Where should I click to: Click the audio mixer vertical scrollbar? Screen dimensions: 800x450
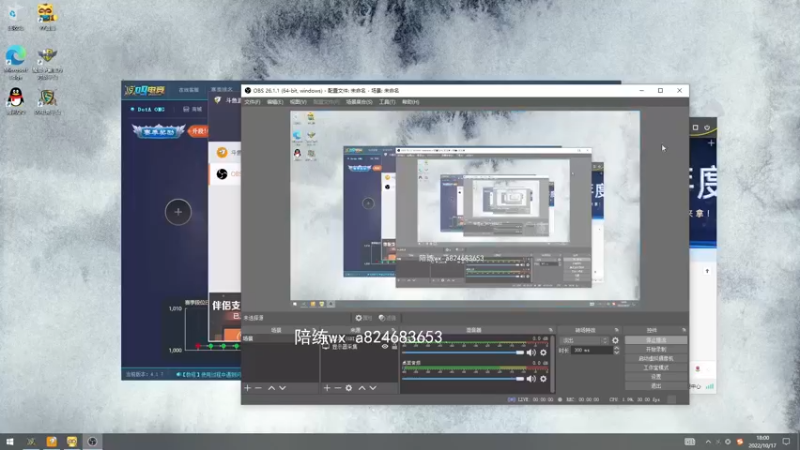[x=553, y=363]
